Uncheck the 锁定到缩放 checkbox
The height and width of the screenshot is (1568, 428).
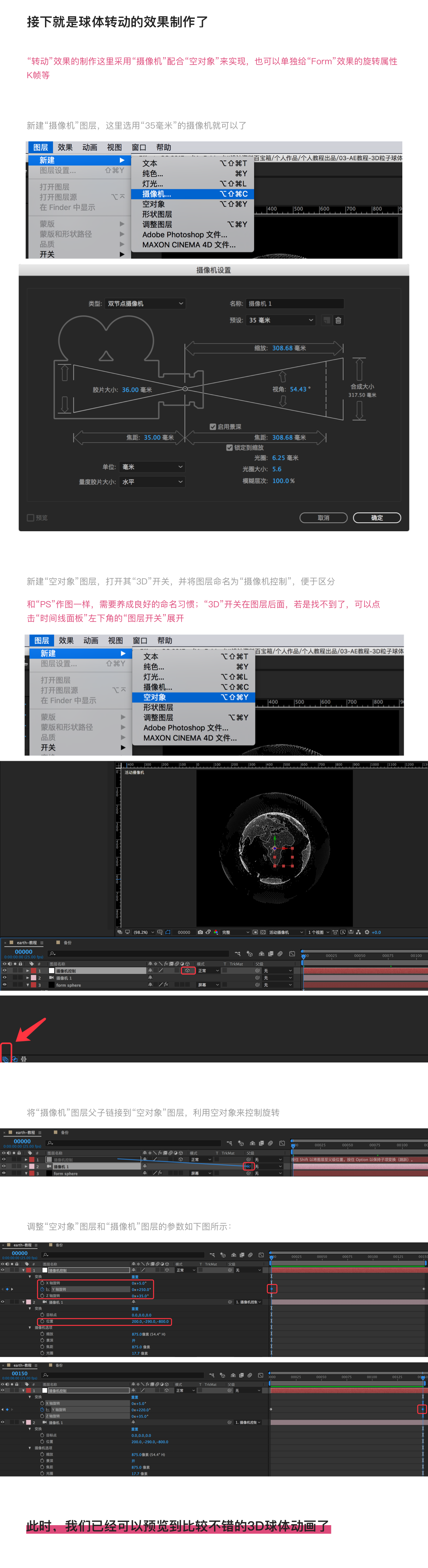pos(229,447)
